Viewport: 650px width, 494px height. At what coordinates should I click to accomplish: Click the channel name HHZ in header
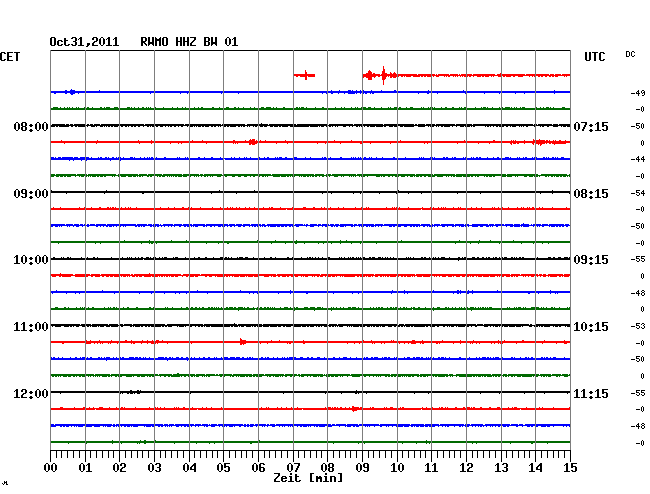click(186, 42)
